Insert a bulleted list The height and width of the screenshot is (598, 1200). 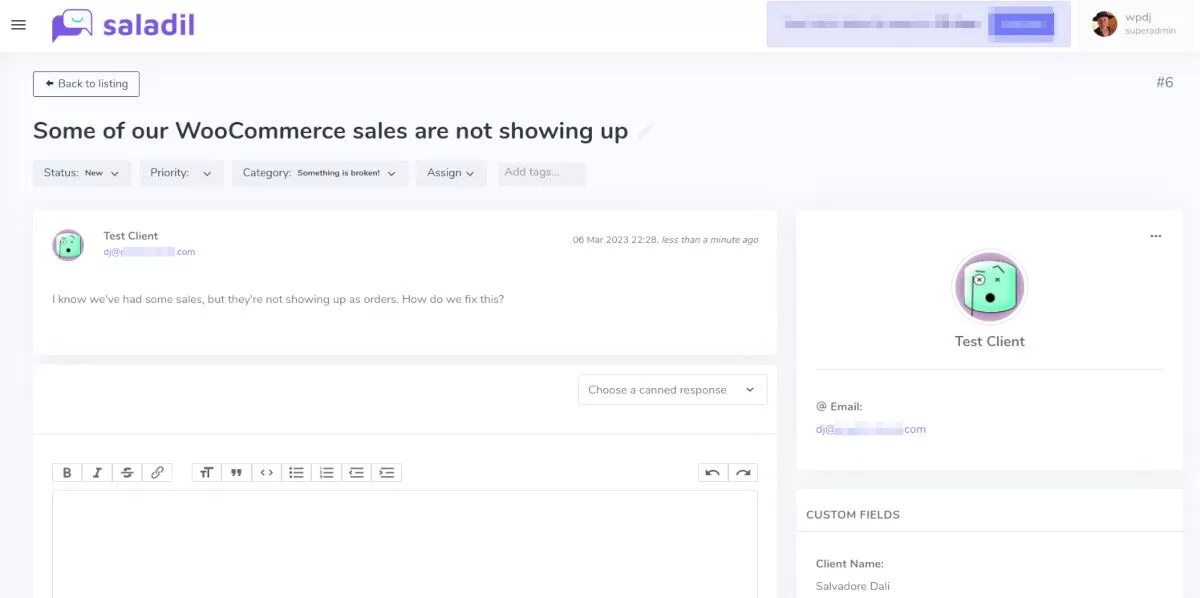click(x=297, y=473)
